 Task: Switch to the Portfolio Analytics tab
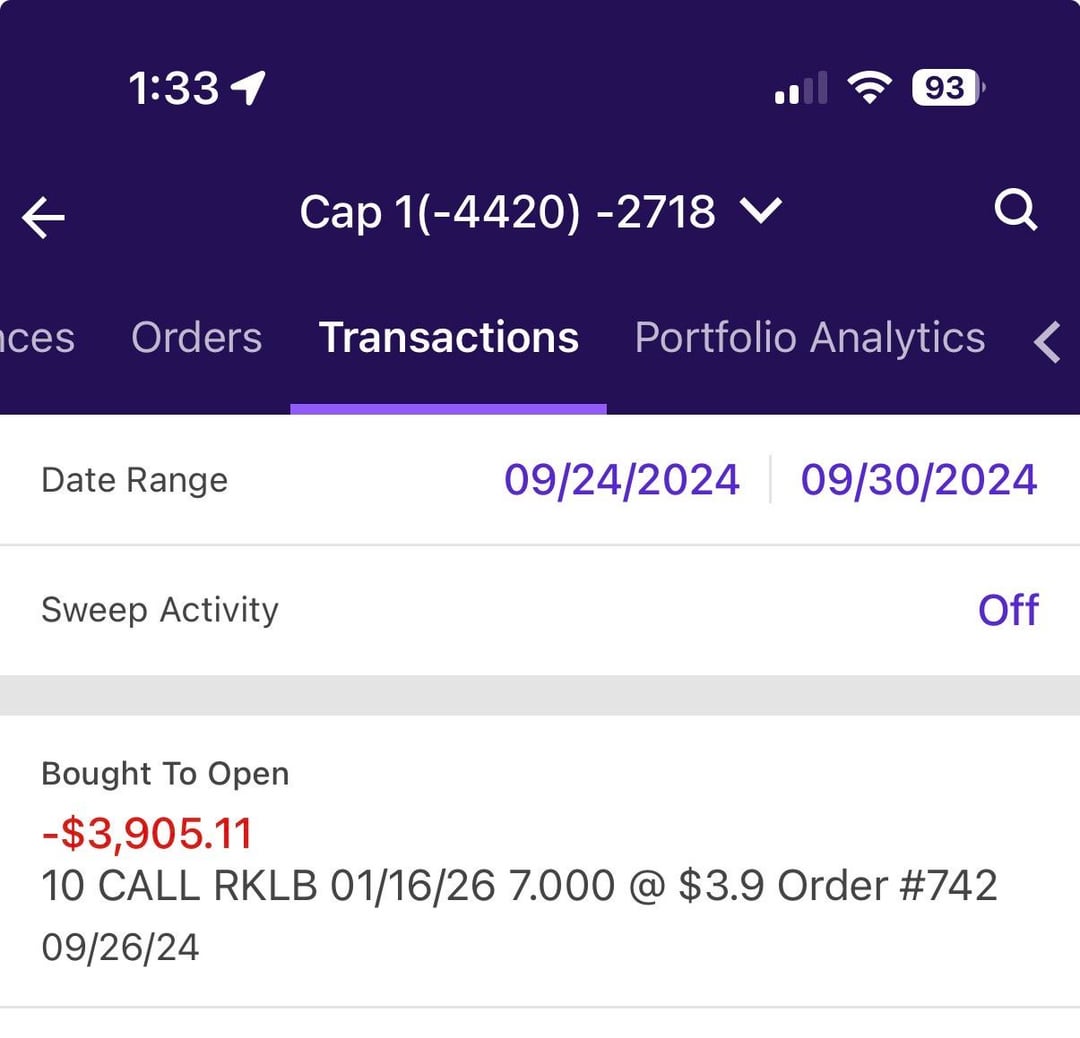click(x=809, y=338)
